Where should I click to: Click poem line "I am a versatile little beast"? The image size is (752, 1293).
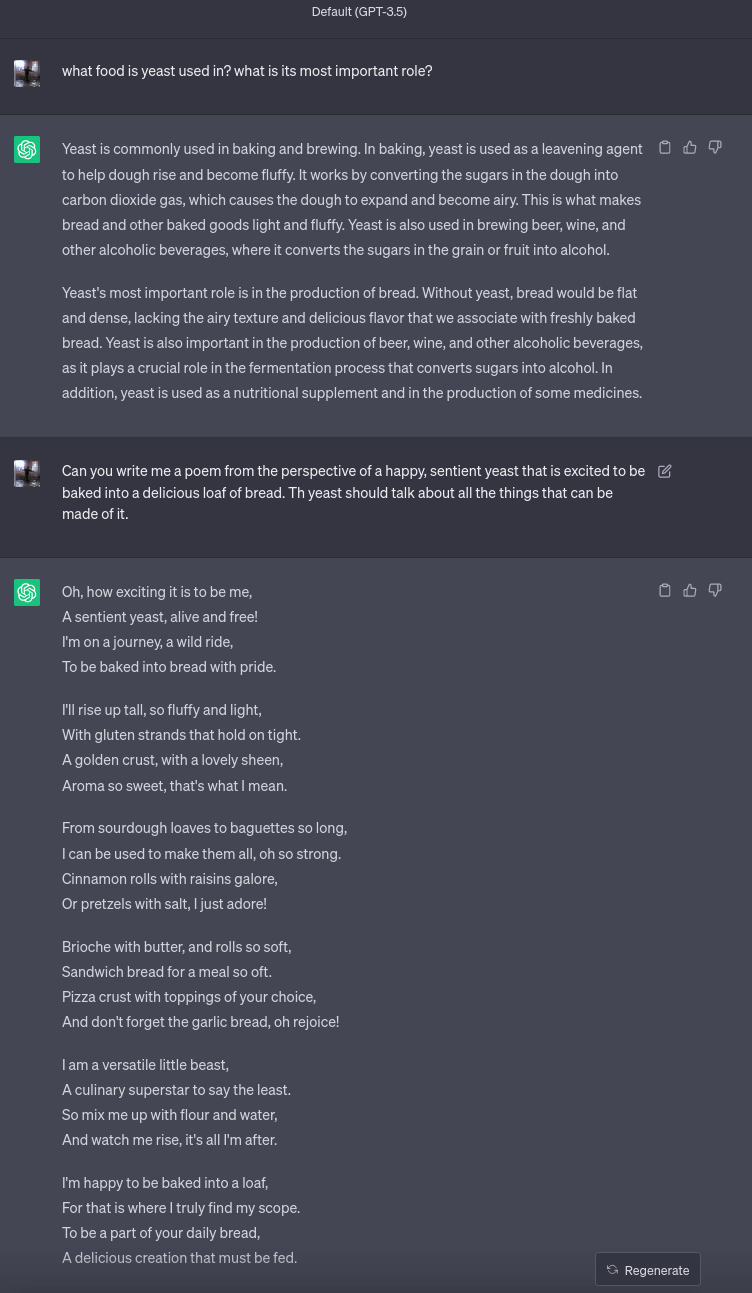tap(145, 1065)
